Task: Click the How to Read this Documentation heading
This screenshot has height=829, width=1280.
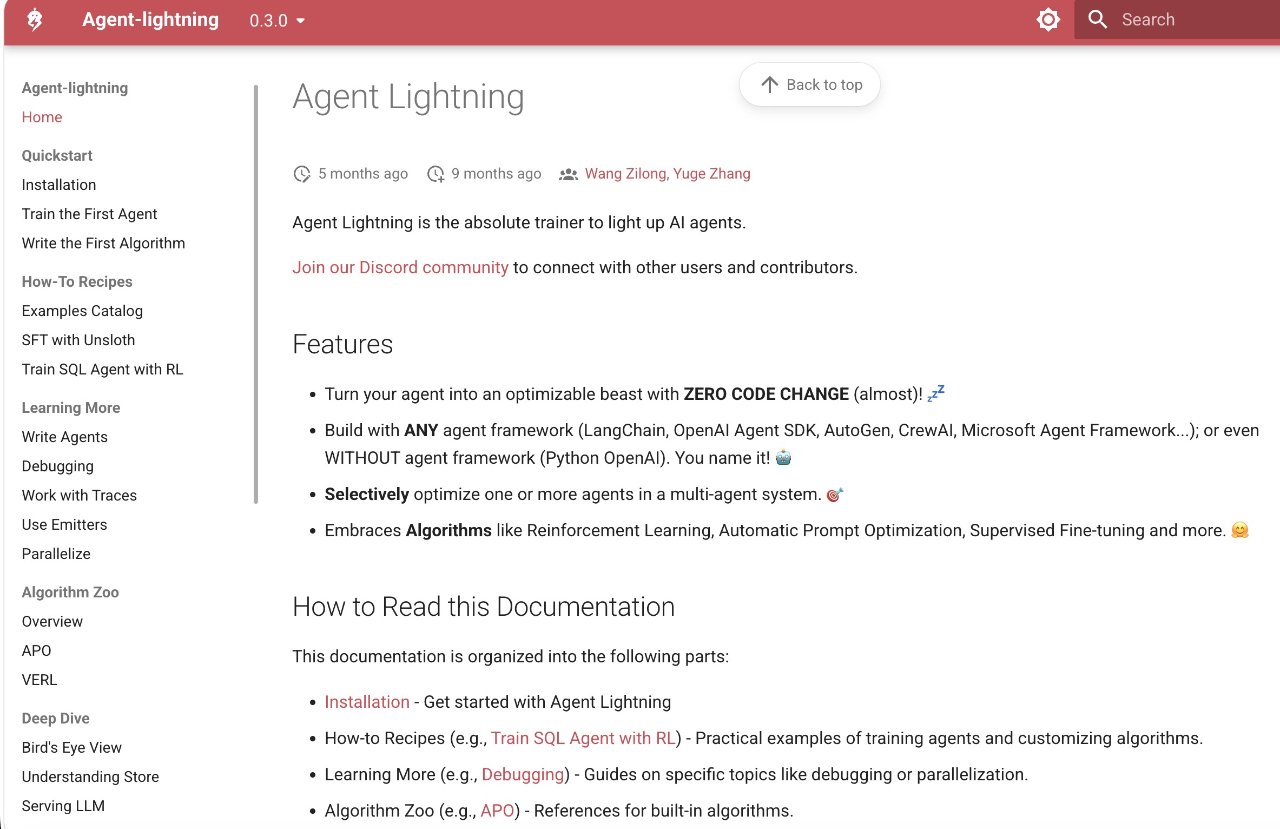Action: (484, 607)
